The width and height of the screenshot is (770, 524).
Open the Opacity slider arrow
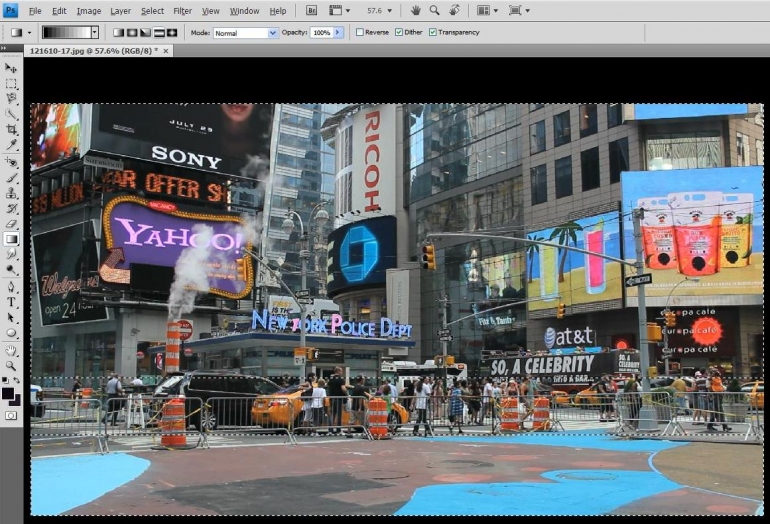tap(337, 32)
